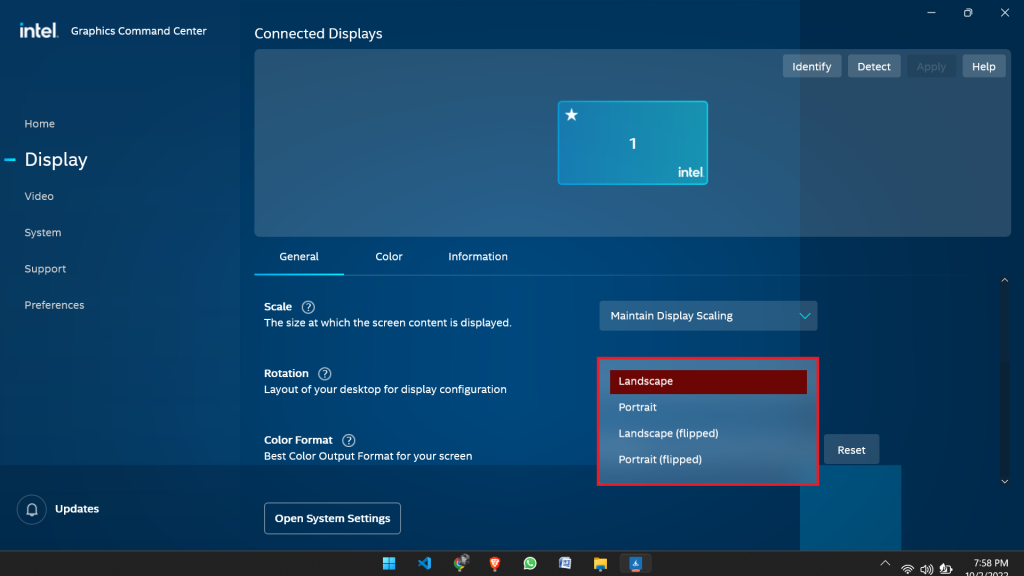Click the Updates bell icon

[31, 509]
